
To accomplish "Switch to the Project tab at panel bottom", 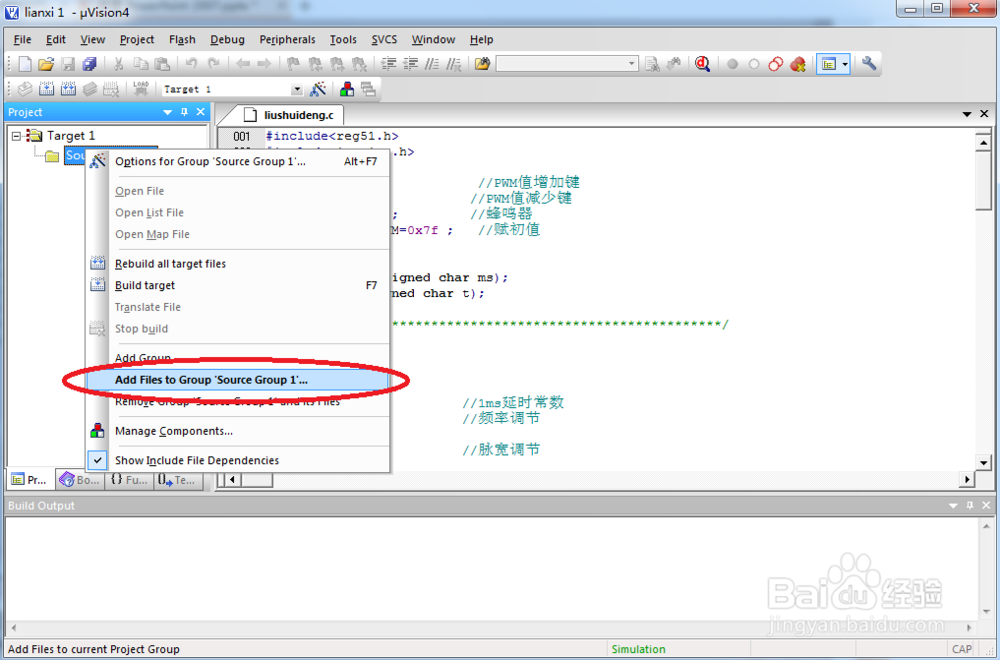I will (30, 480).
